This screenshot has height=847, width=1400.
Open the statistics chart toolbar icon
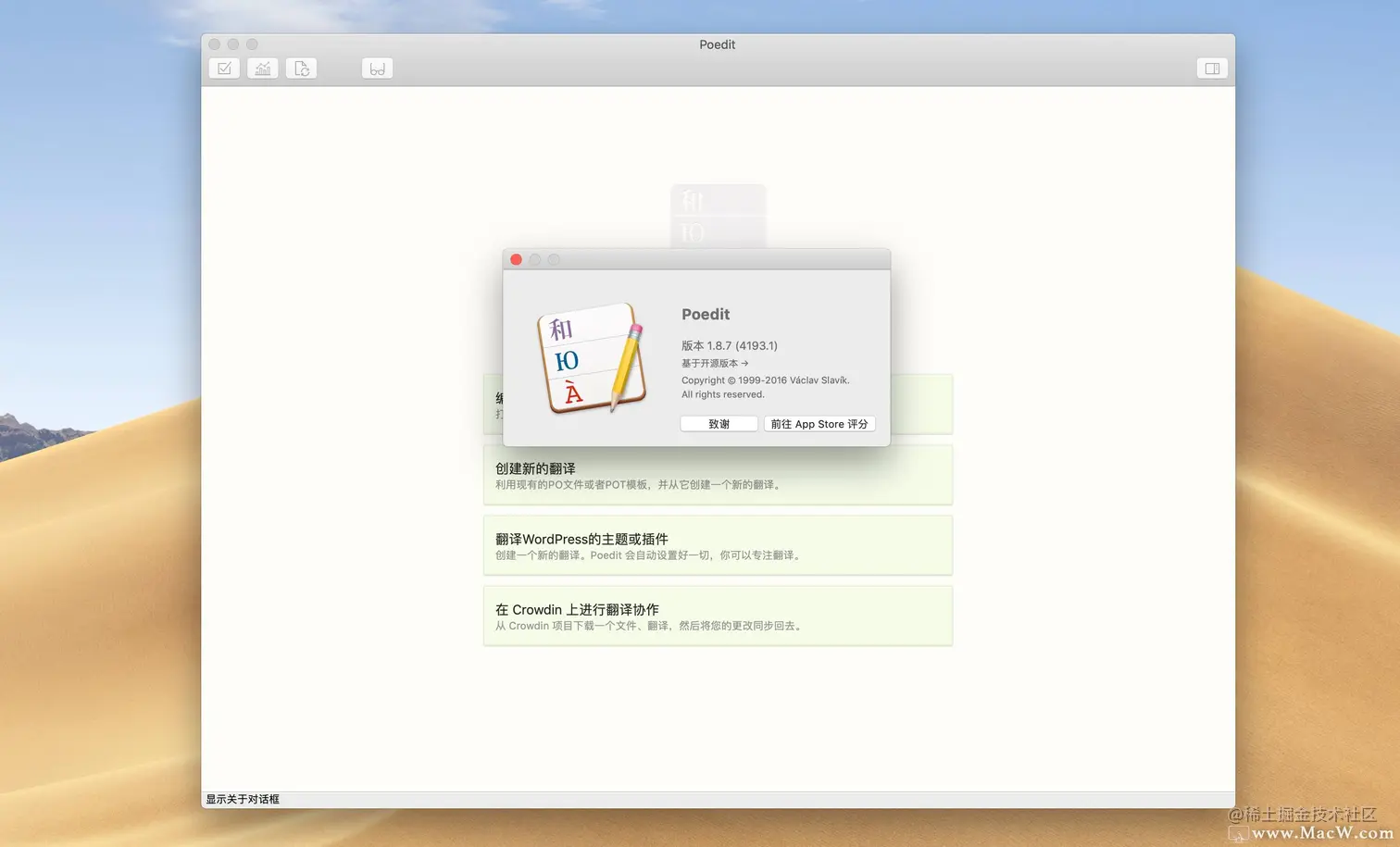[x=263, y=69]
